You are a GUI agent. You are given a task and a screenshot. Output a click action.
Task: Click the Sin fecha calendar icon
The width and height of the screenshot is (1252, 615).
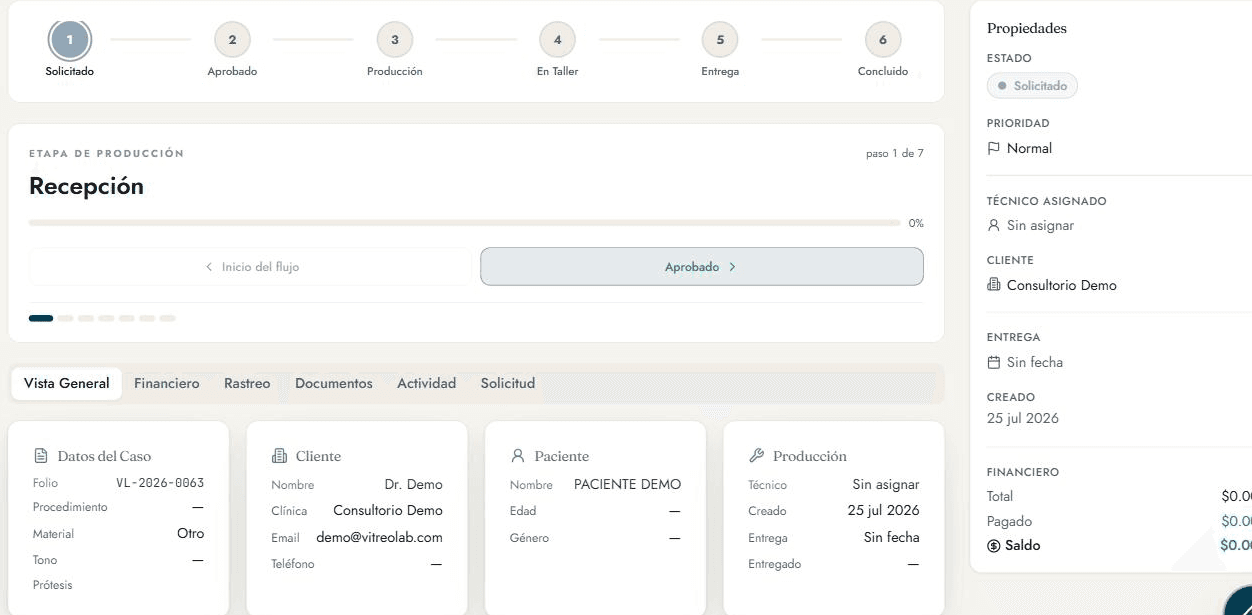click(994, 362)
